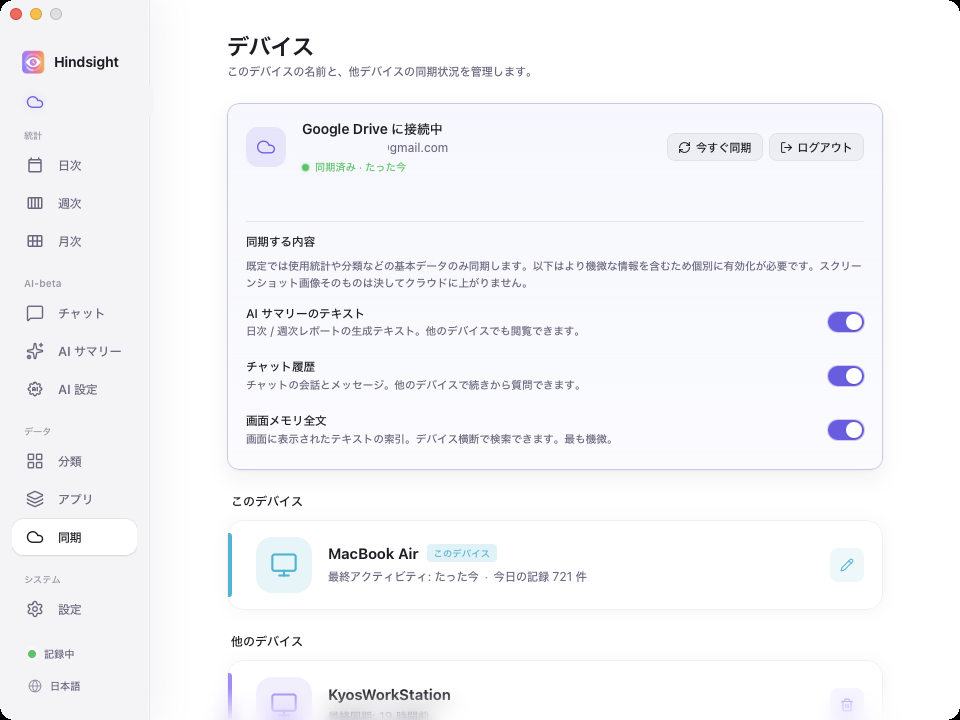Click the Google Drive cloud icon tile
Image resolution: width=960 pixels, height=720 pixels.
point(266,147)
